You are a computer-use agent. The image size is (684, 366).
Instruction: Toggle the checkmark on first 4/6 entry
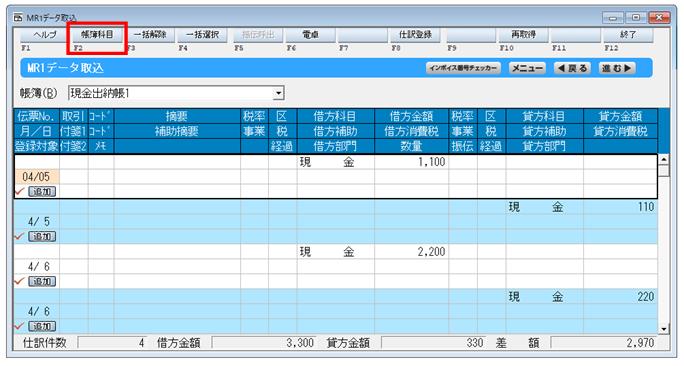pos(19,281)
